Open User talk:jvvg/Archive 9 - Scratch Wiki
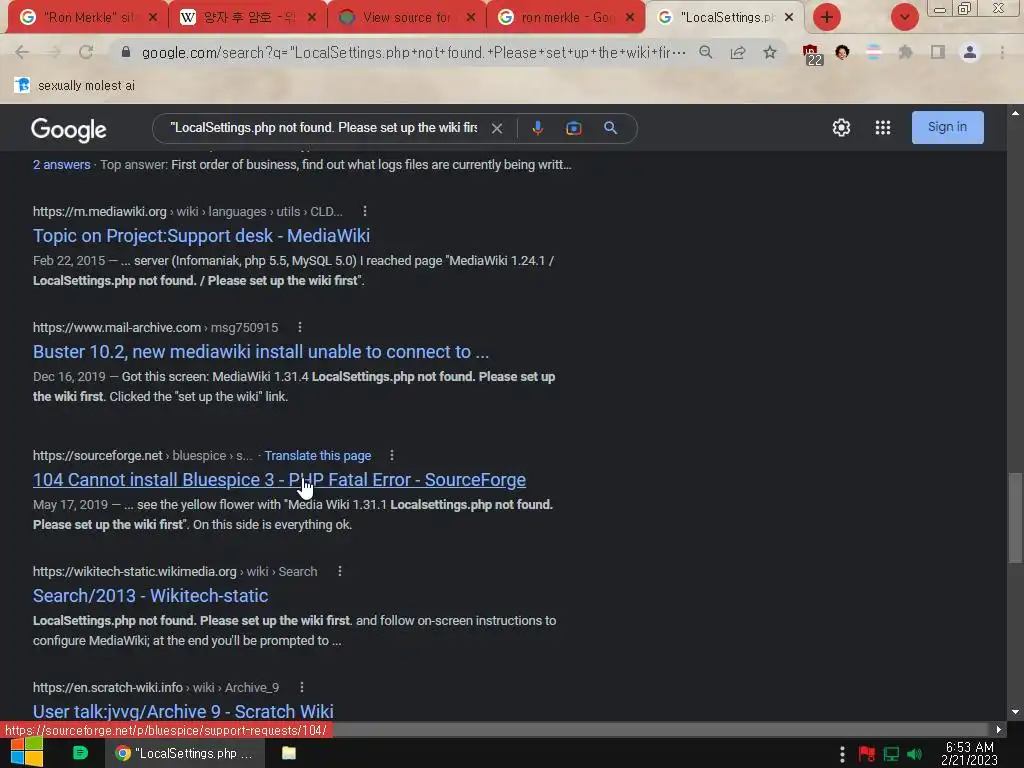Screen dimensions: 1024x768 pos(183,711)
